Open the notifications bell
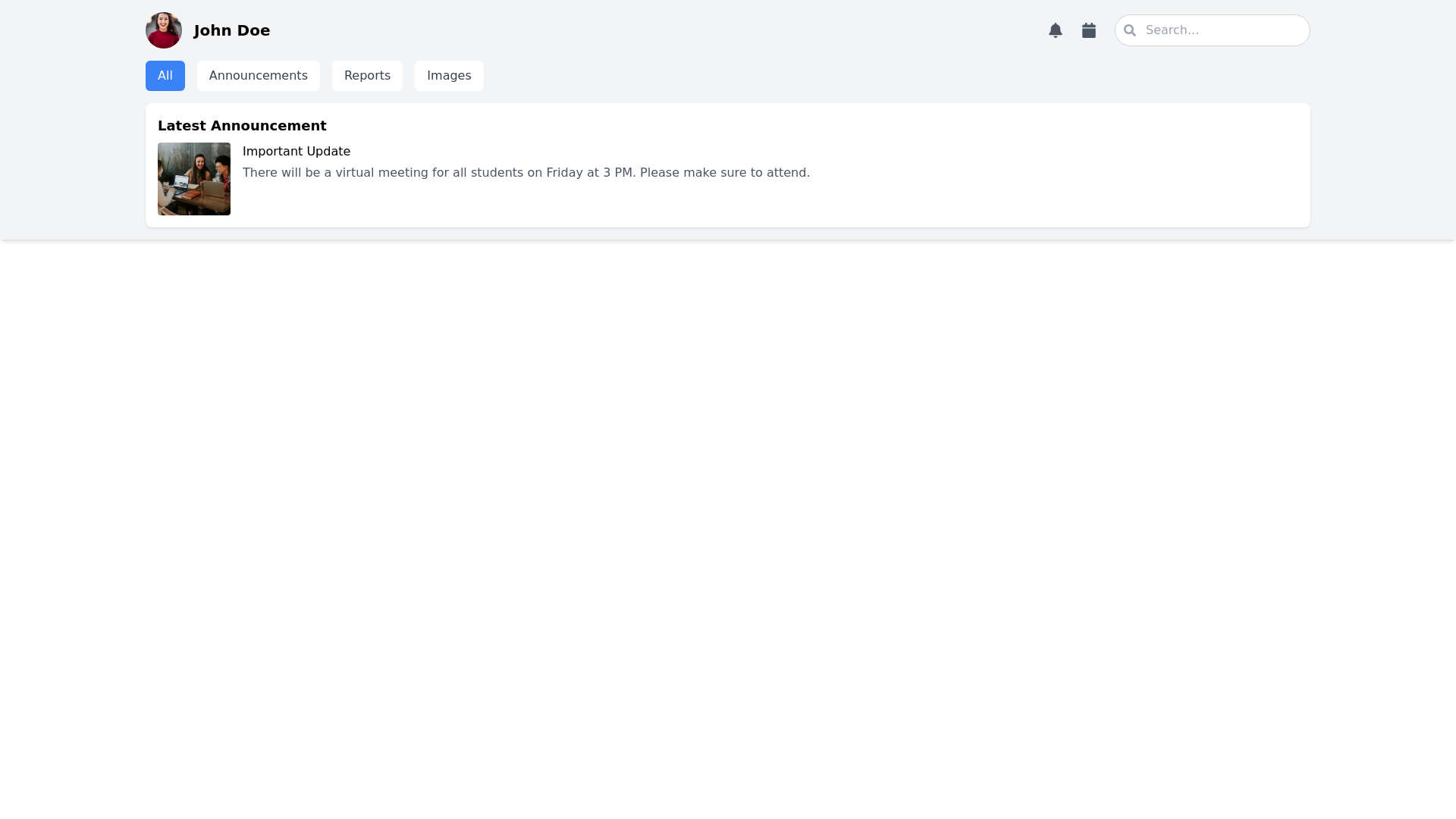 pyautogui.click(x=1055, y=30)
